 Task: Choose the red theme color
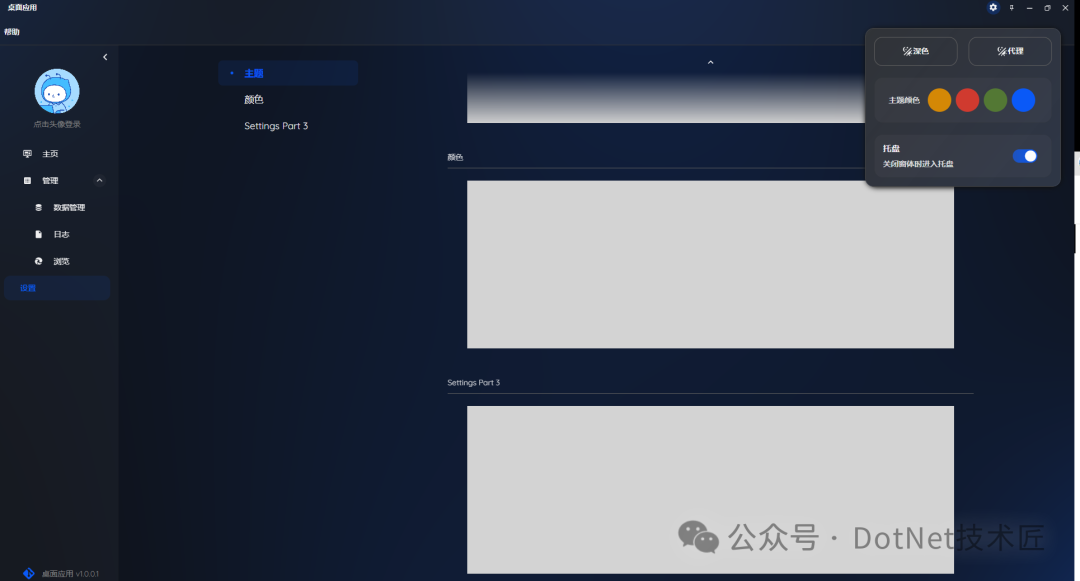coord(967,100)
